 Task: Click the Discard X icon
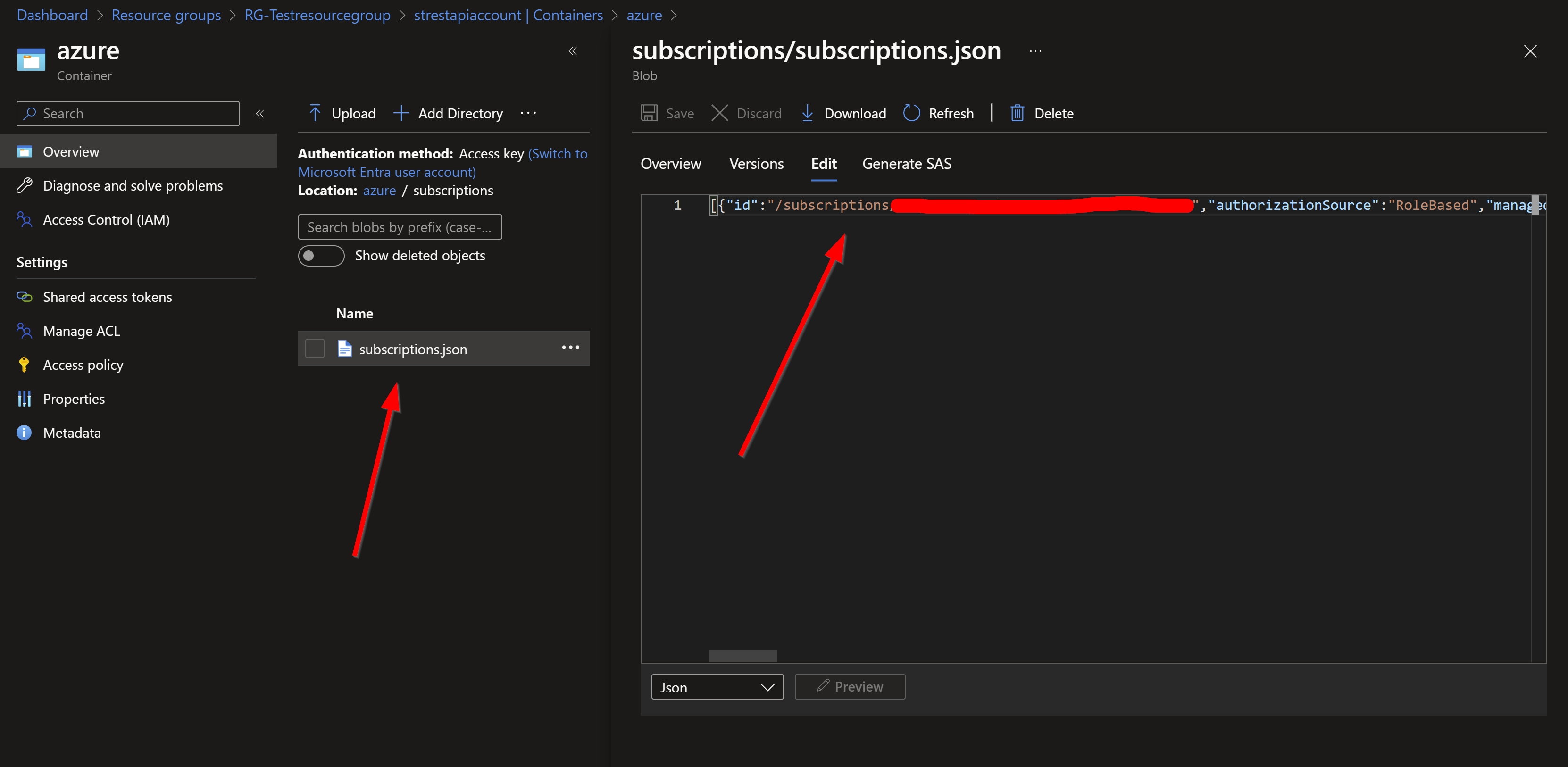pyautogui.click(x=719, y=113)
